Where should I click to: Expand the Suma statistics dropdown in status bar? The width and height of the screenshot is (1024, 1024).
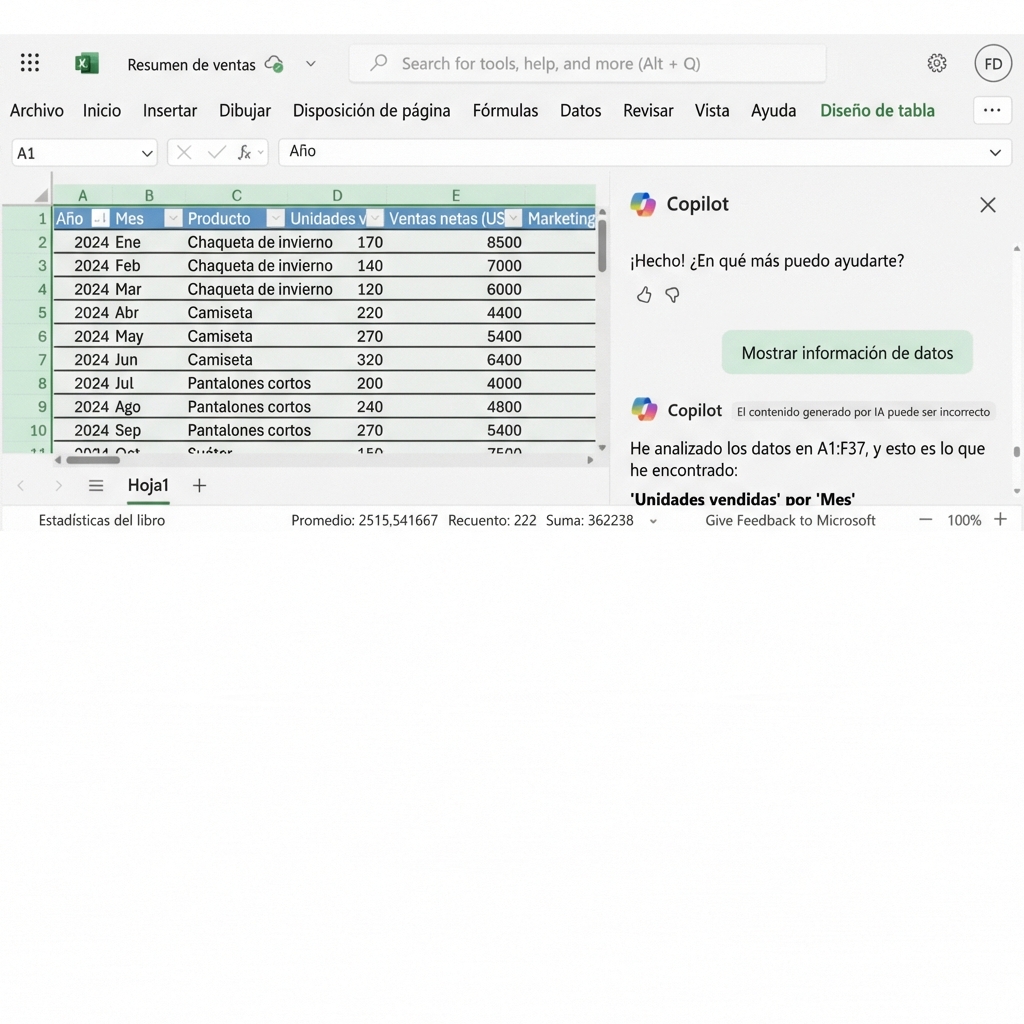click(653, 520)
